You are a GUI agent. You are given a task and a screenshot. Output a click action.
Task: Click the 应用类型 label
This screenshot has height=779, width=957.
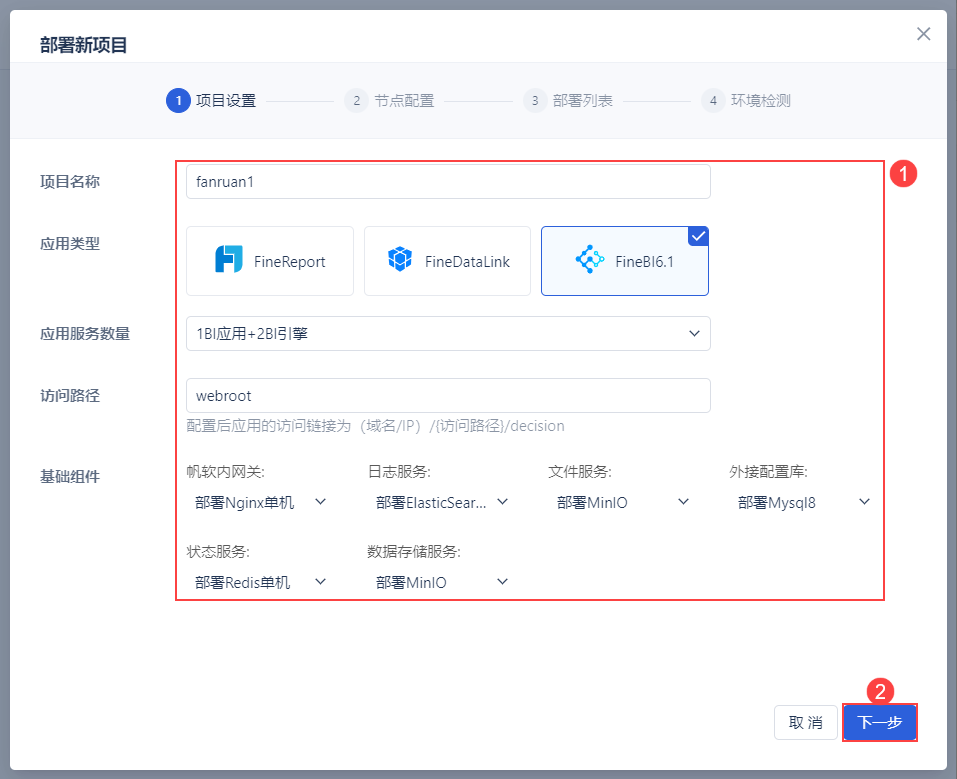(70, 244)
